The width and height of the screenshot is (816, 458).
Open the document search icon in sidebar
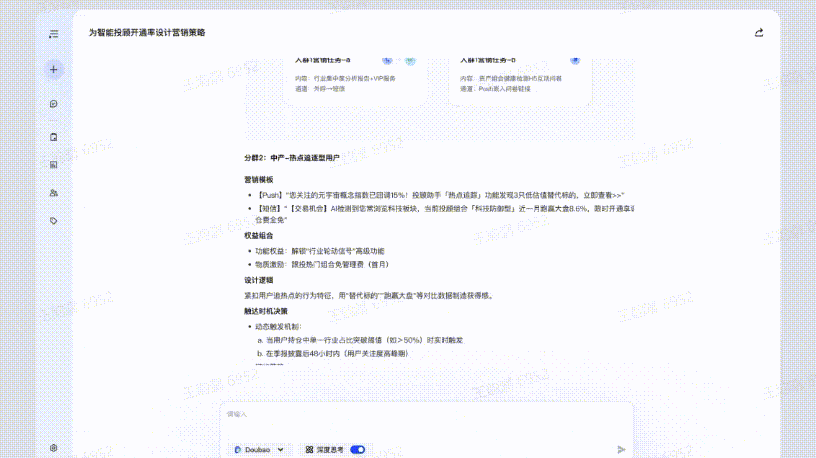(54, 137)
